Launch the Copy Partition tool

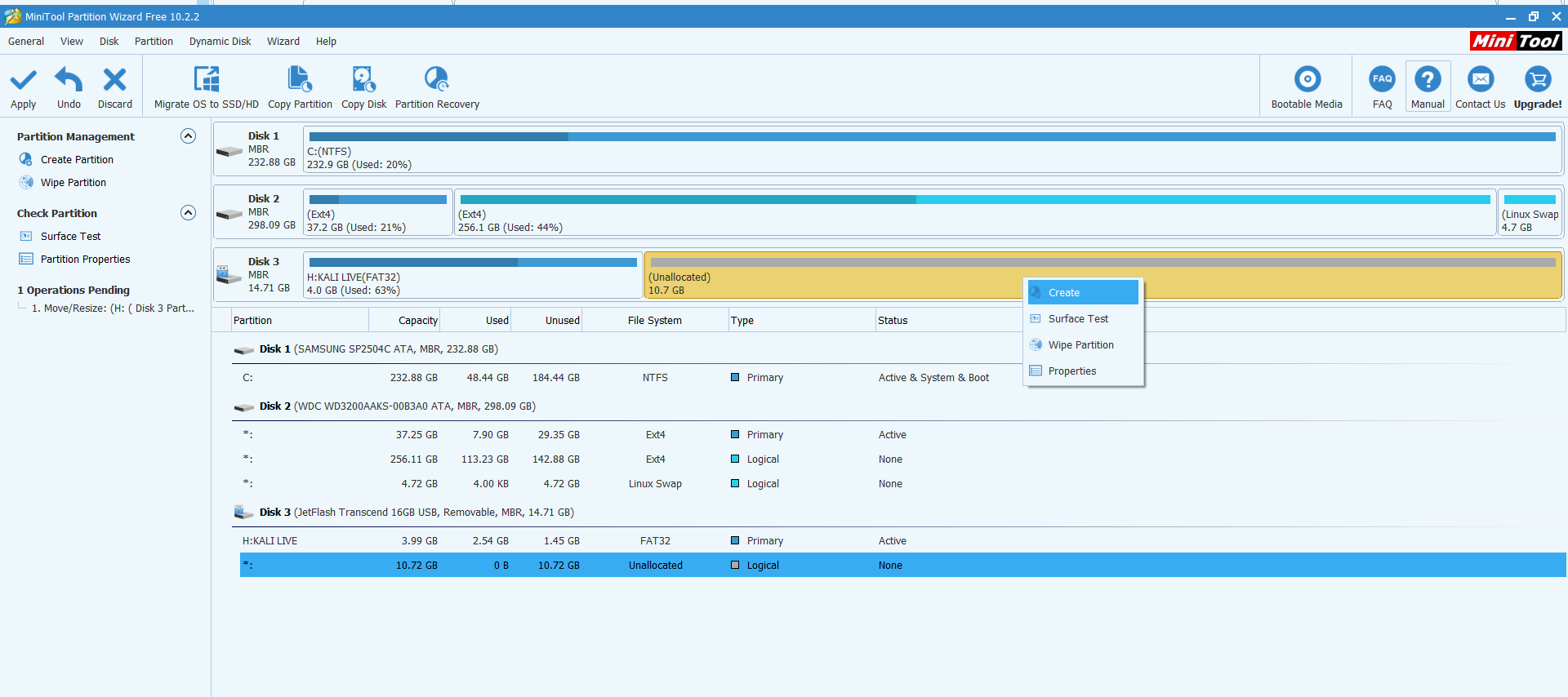click(x=300, y=80)
